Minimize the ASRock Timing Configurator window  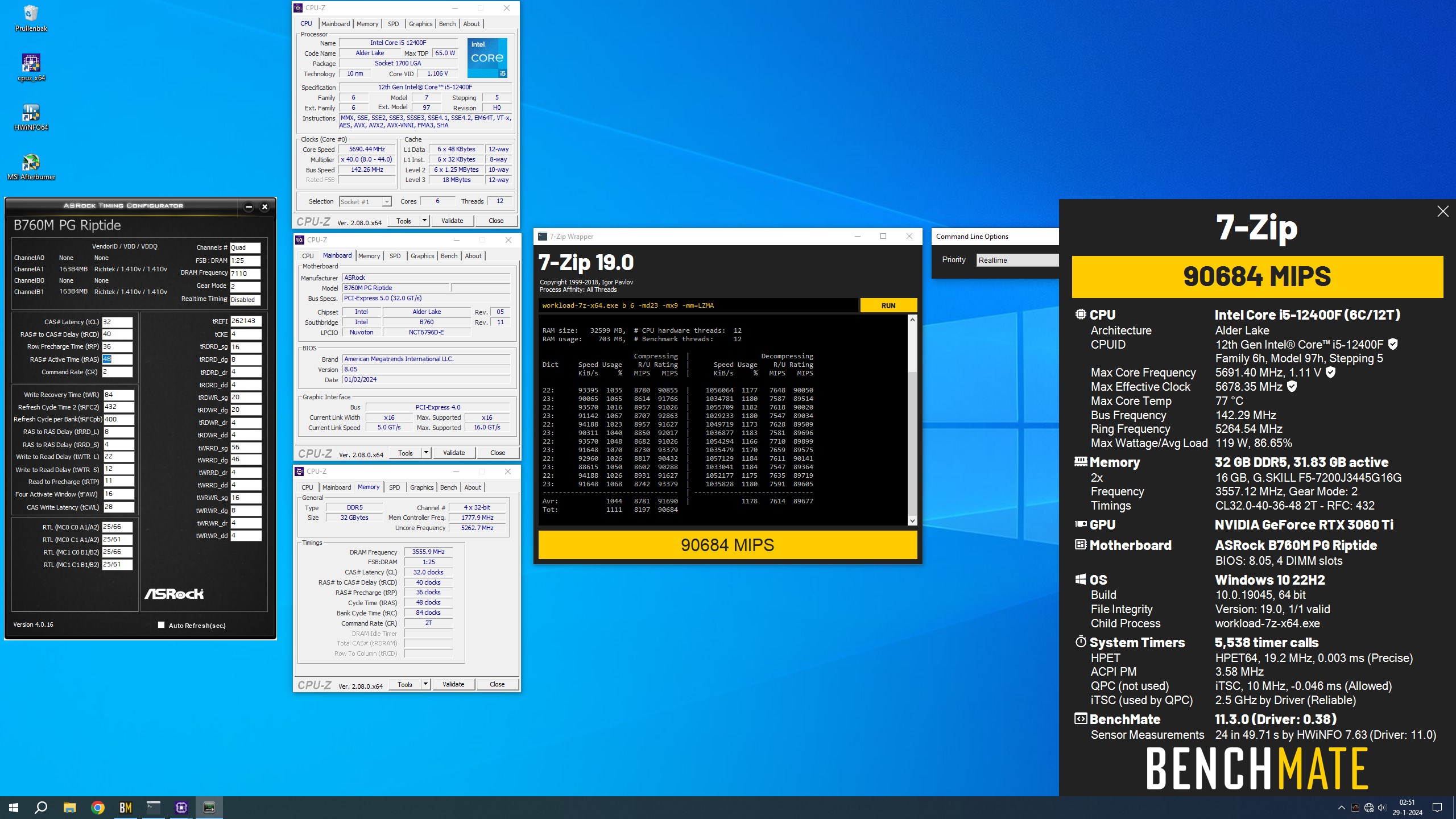(x=249, y=206)
